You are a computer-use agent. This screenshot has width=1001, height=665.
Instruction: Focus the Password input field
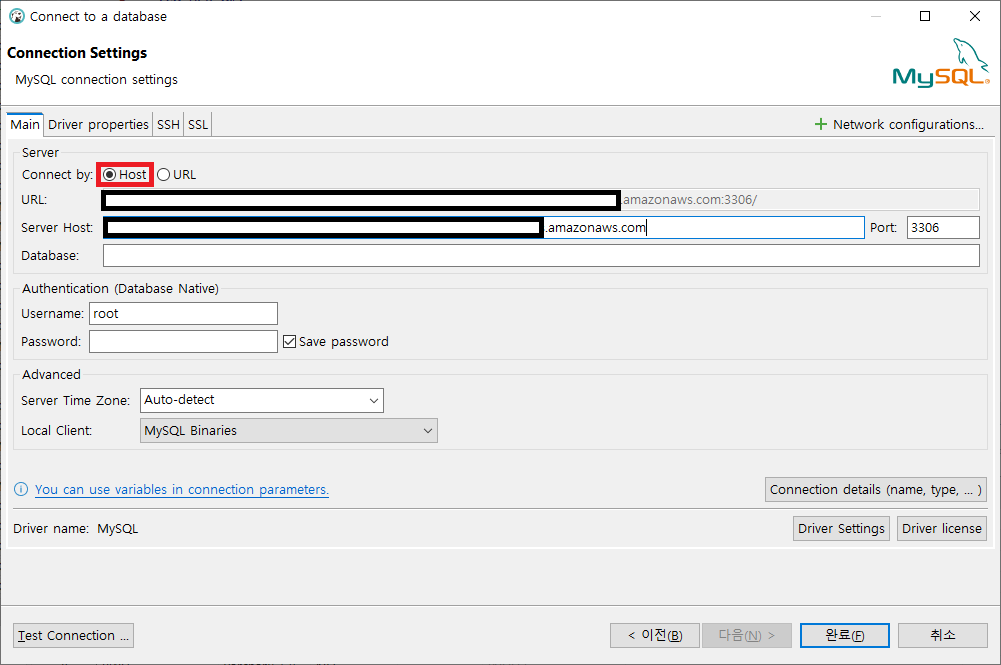point(183,342)
